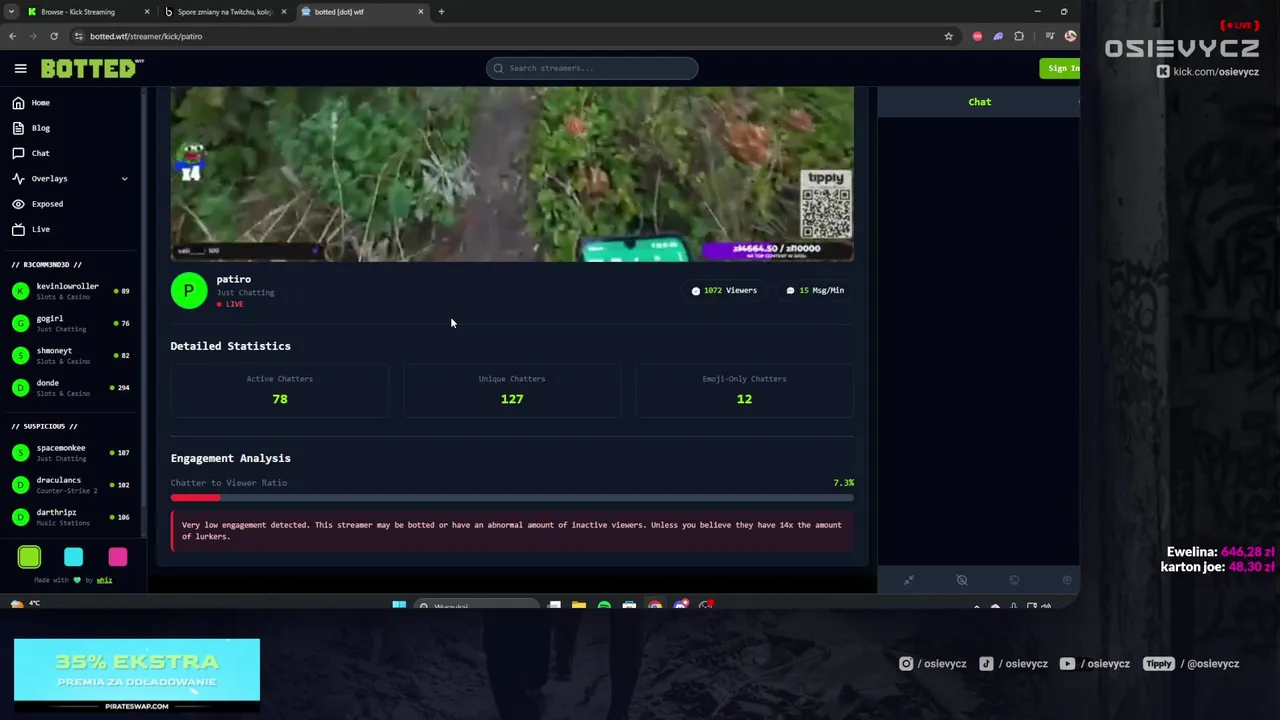This screenshot has width=1280, height=720.
Task: Click the red extension icon in Chrome toolbar
Action: coord(977,36)
